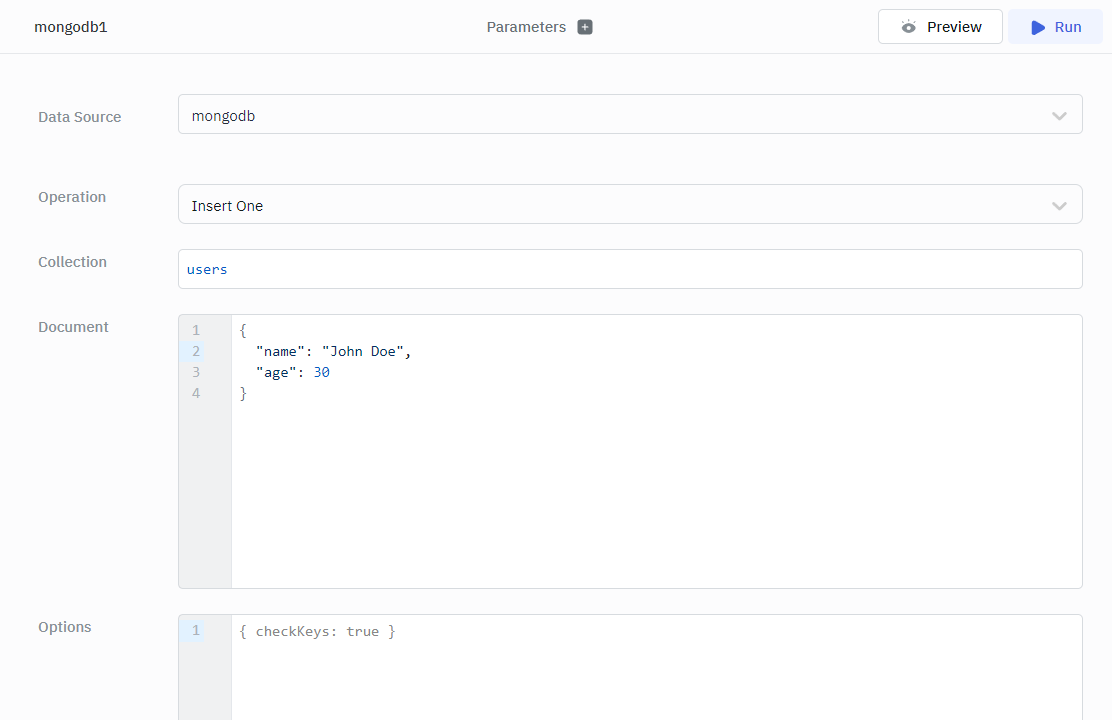Click line number 1 in Options editor
The height and width of the screenshot is (720, 1112).
[x=196, y=630]
